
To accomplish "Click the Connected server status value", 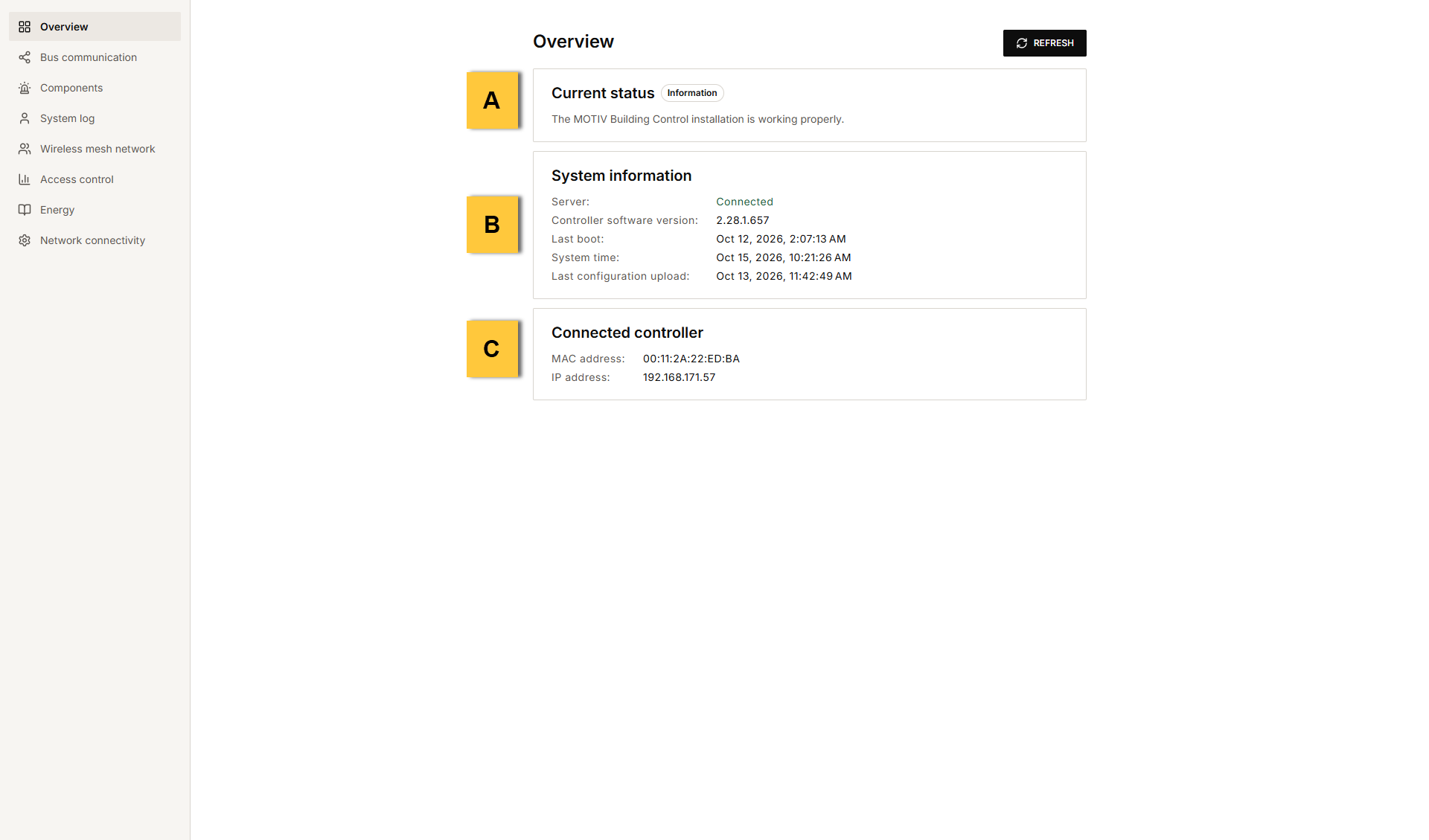I will tap(744, 202).
